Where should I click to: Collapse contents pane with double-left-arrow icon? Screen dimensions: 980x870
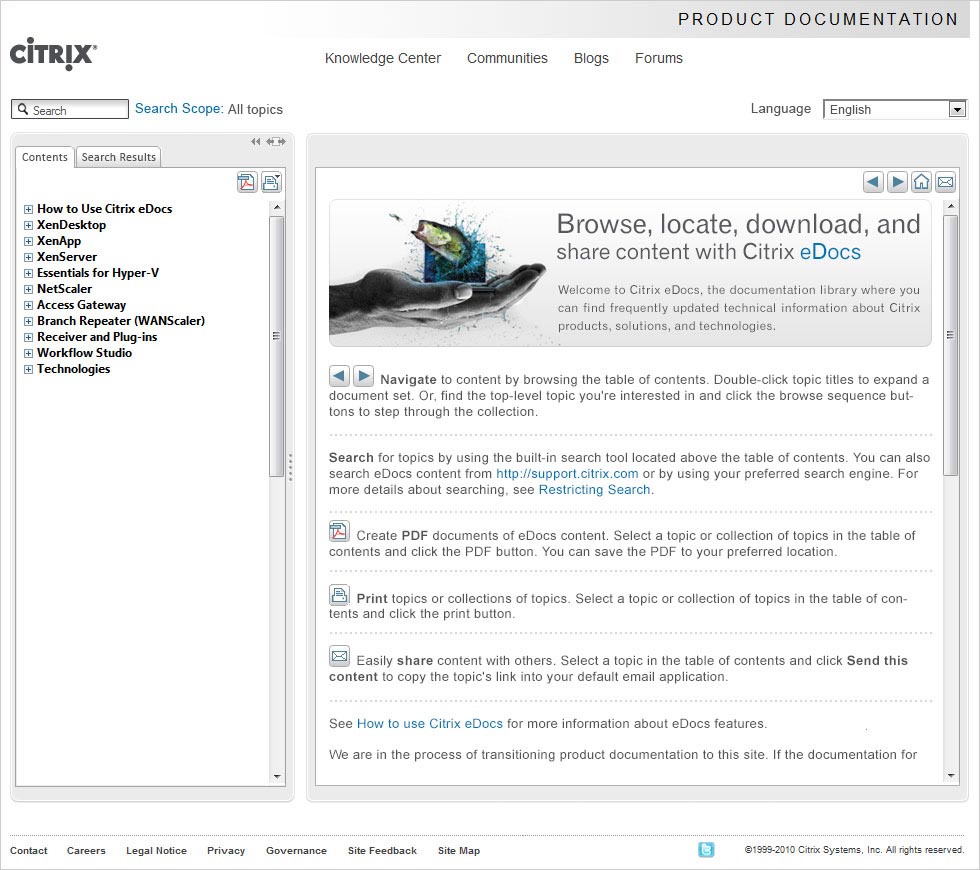click(256, 142)
